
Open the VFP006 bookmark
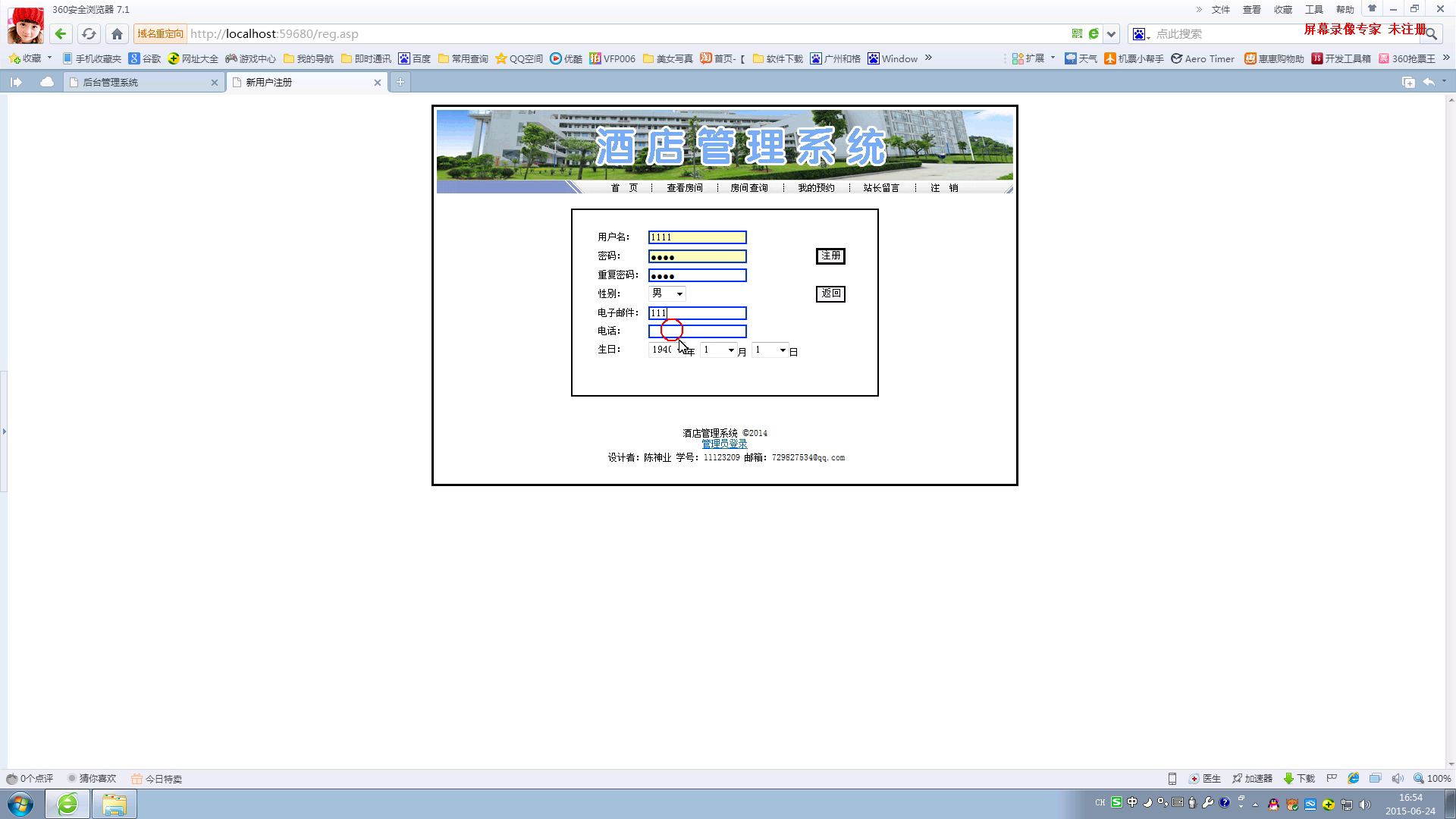(x=613, y=58)
